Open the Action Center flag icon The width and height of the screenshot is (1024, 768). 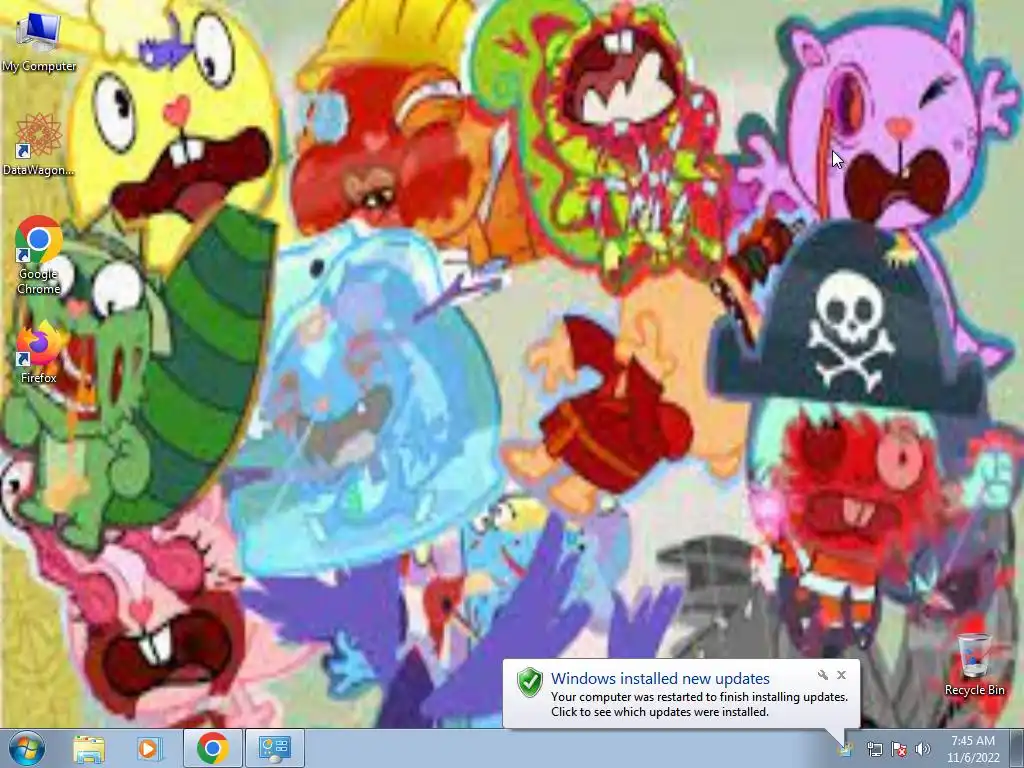[899, 749]
